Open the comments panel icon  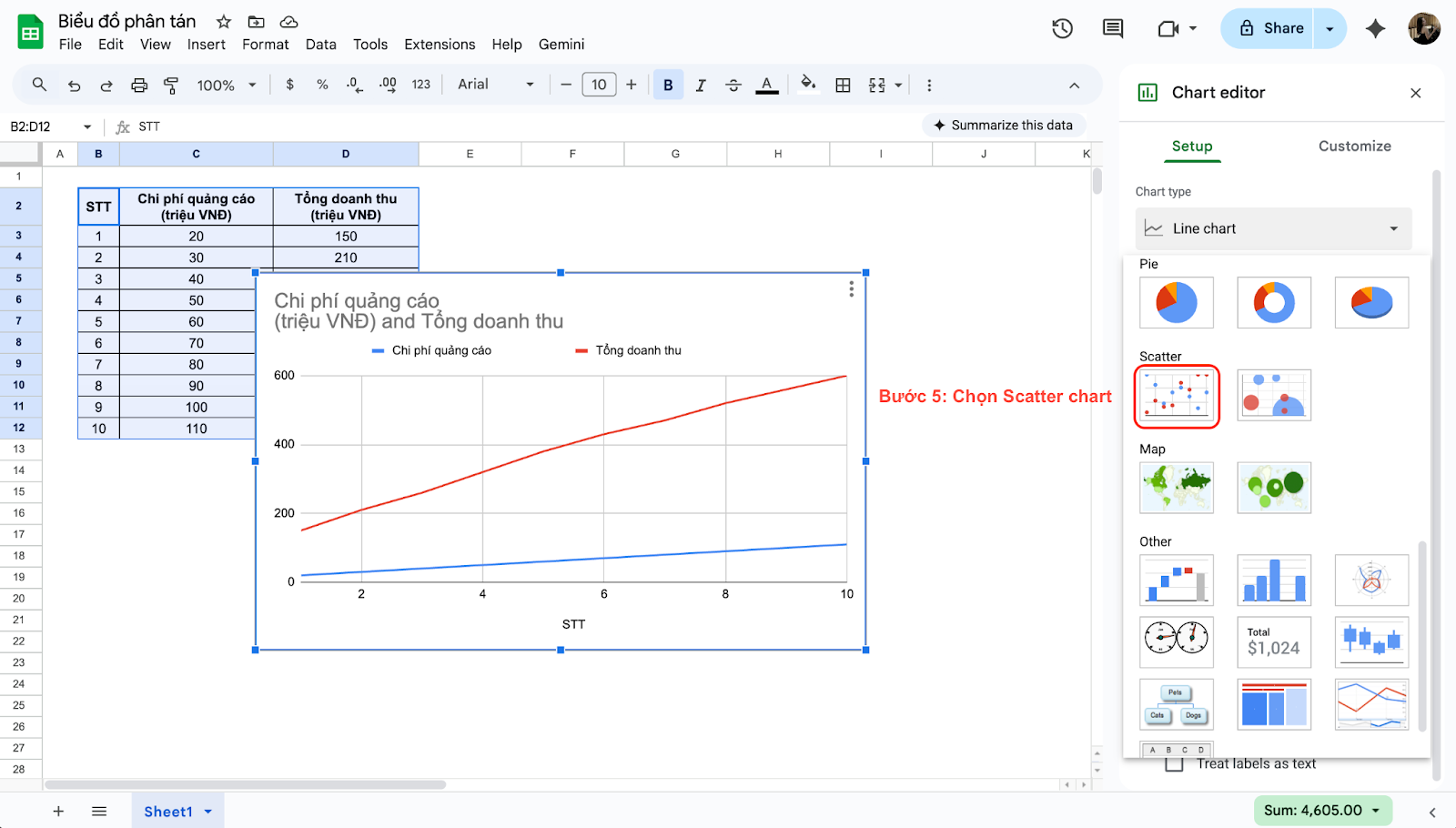1112,29
